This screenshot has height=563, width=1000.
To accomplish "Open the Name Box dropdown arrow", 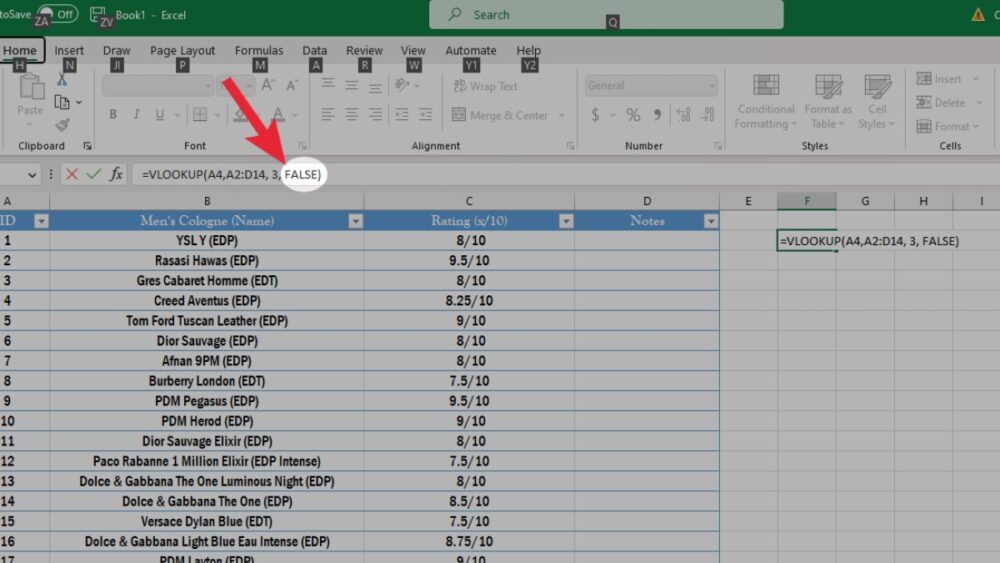I will (31, 175).
